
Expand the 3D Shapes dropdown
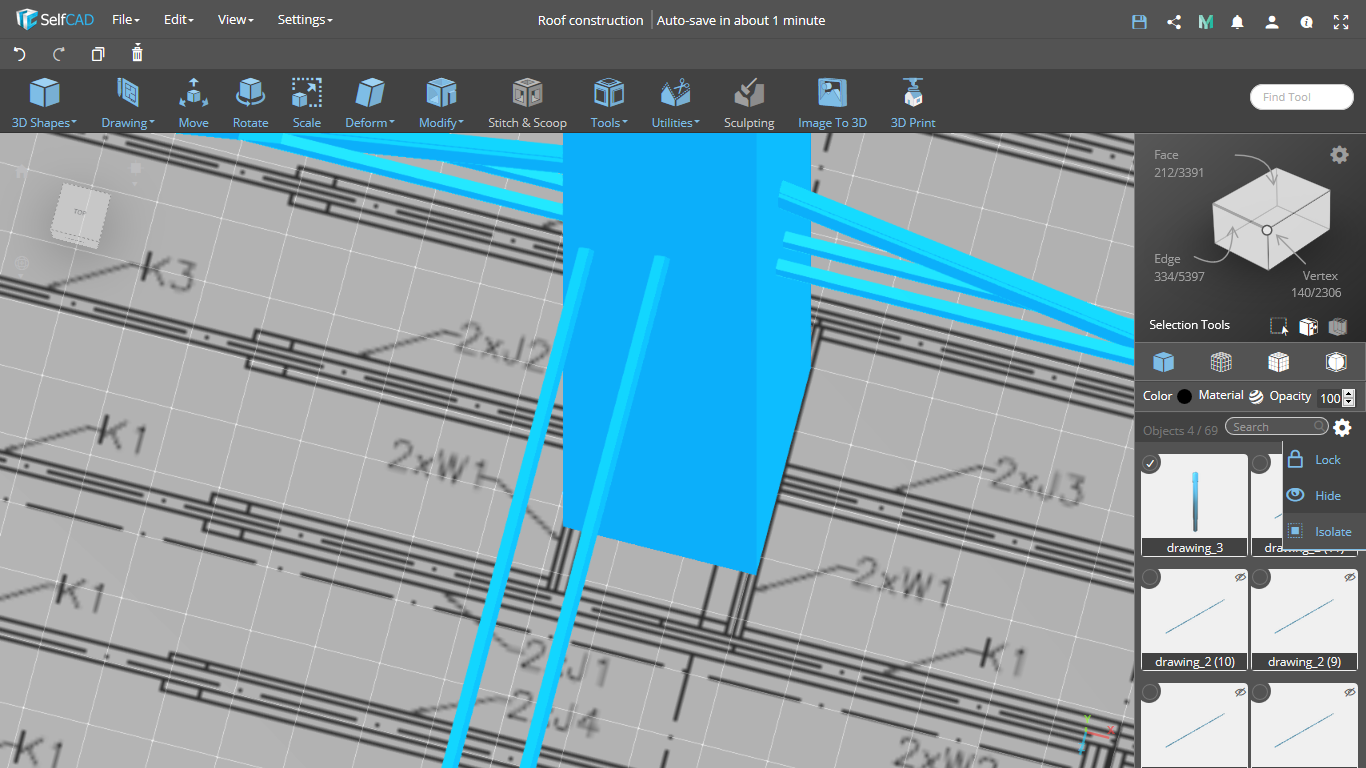(44, 104)
